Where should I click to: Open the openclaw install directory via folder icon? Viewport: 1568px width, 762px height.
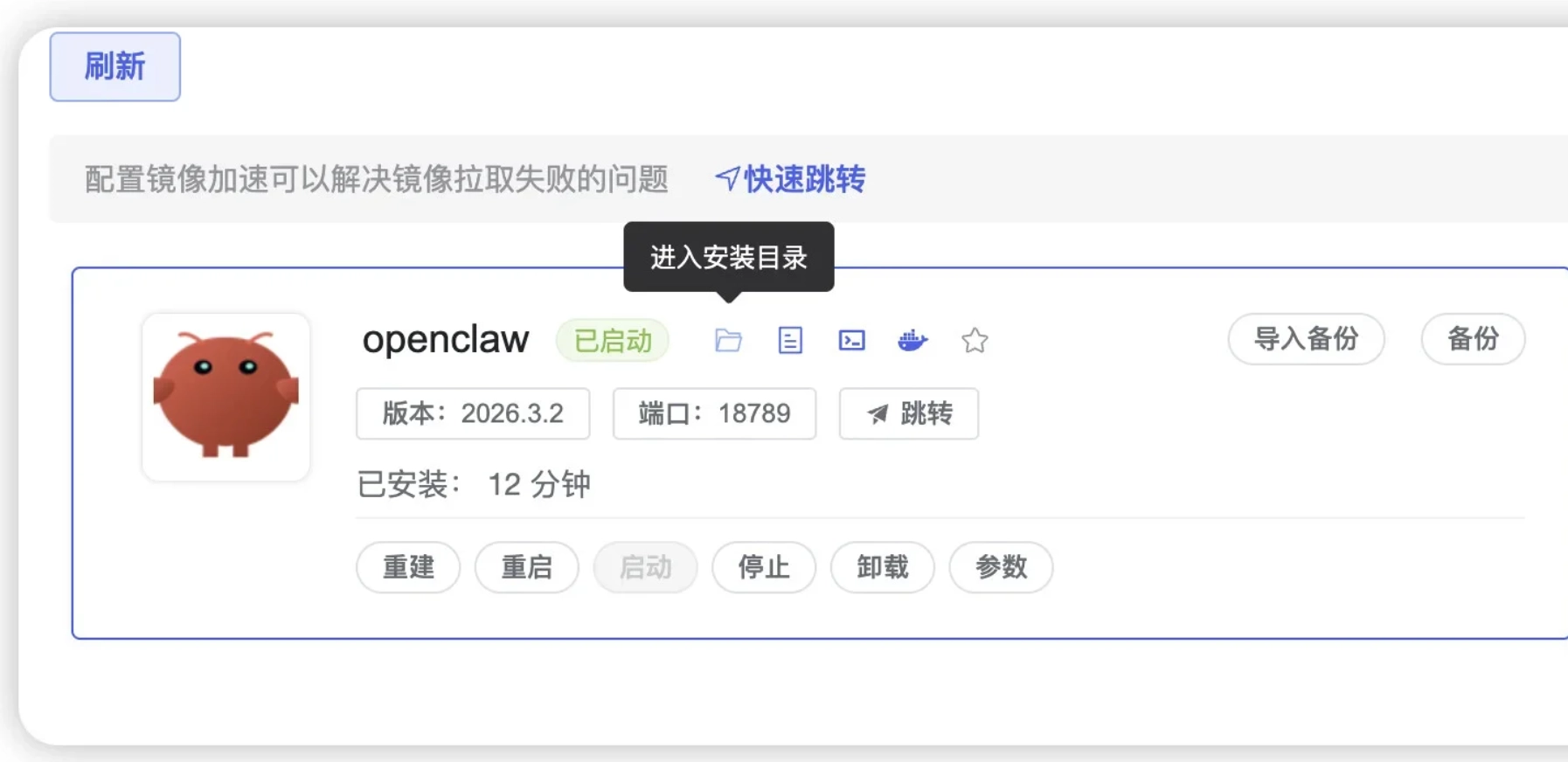pyautogui.click(x=729, y=341)
